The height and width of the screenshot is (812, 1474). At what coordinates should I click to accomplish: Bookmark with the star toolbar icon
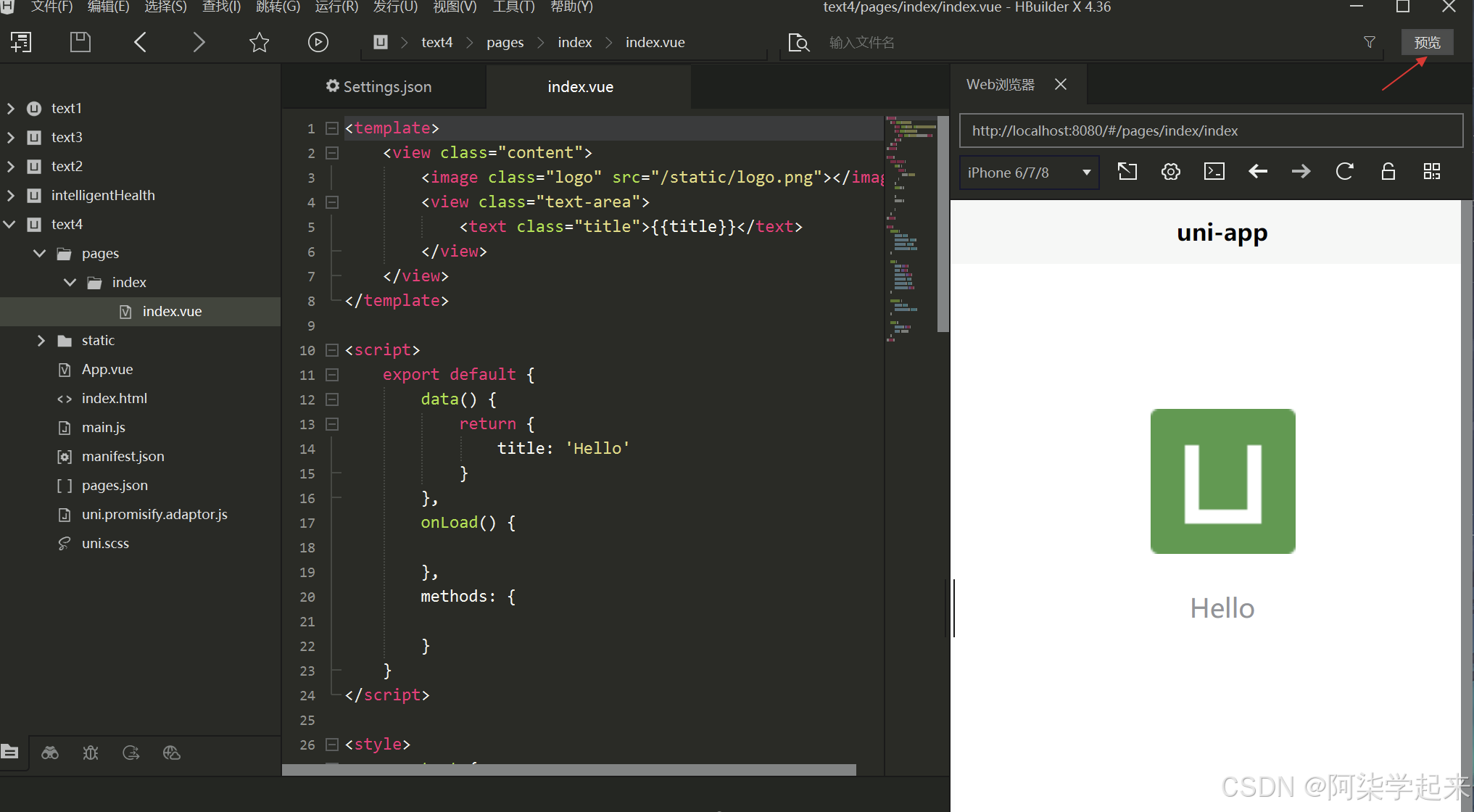(x=259, y=42)
